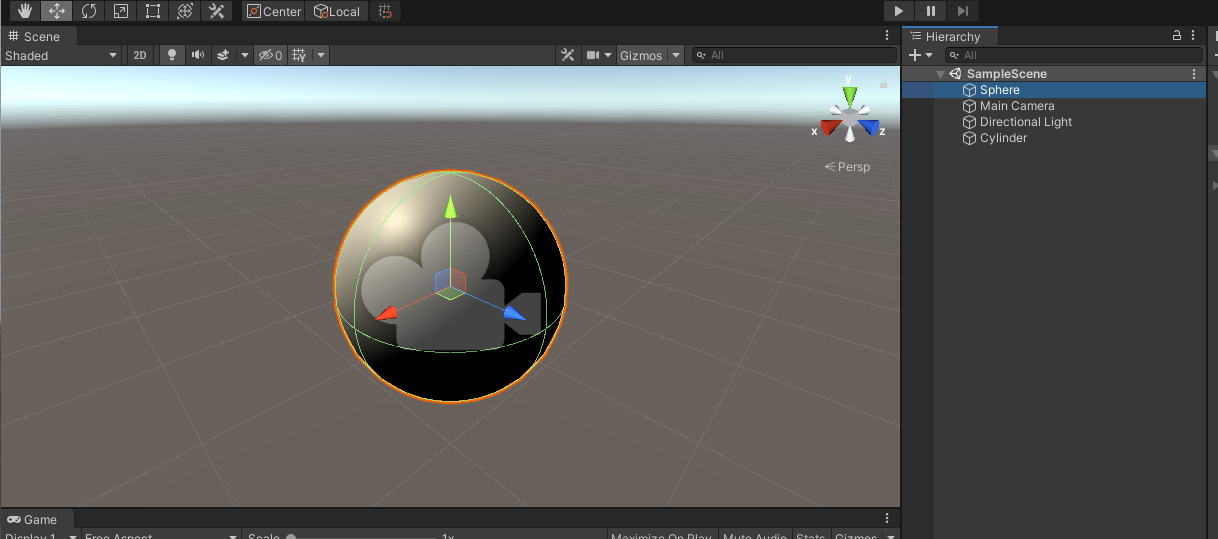1218x539 pixels.
Task: Open the Scene Gizmos dropdown arrow
Action: coord(676,55)
